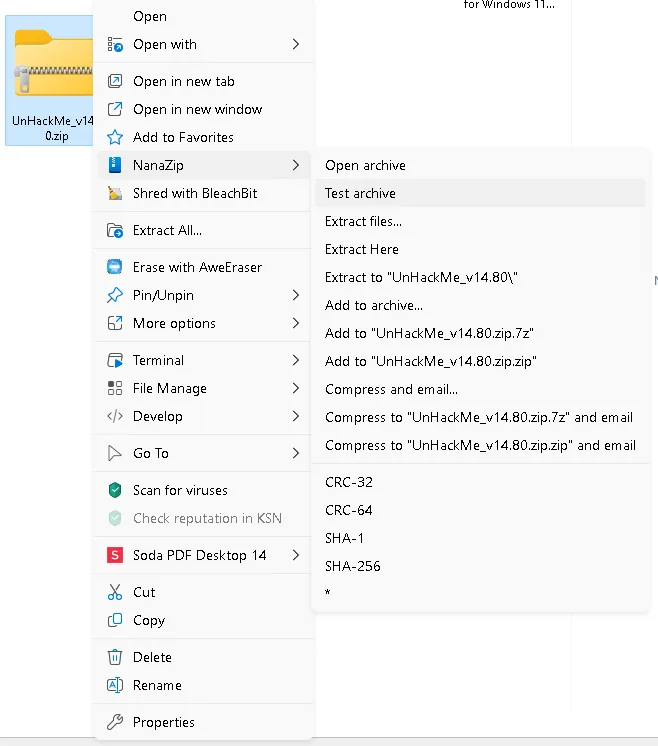Click the Soda PDF Desktop 14 icon
Screen dimensions: 658x746
click(115, 555)
